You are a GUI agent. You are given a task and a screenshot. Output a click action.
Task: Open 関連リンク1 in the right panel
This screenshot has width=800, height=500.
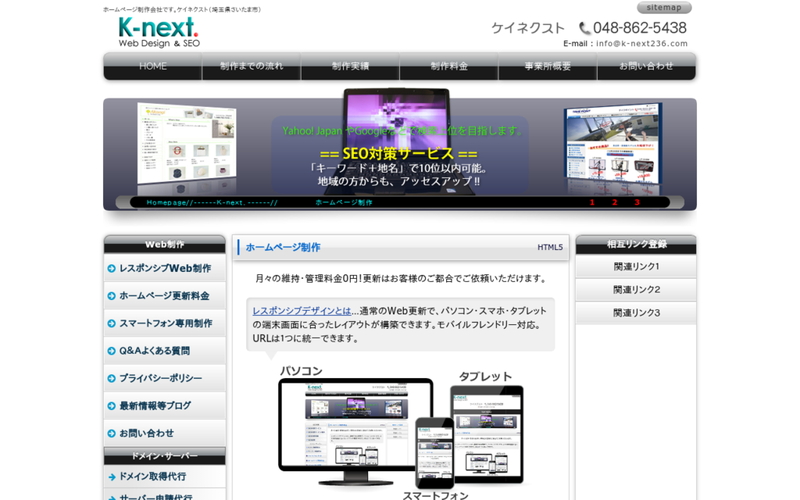(636, 267)
